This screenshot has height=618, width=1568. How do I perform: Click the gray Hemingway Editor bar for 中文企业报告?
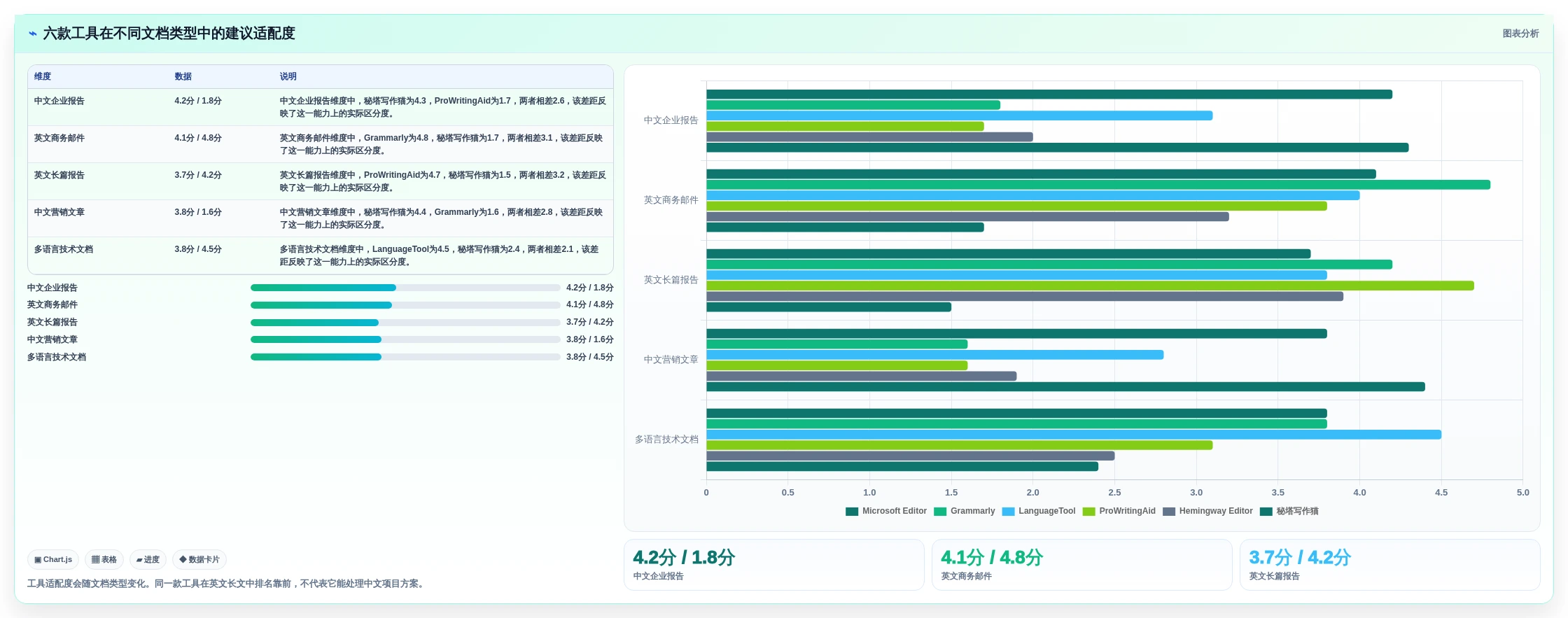coord(869,137)
